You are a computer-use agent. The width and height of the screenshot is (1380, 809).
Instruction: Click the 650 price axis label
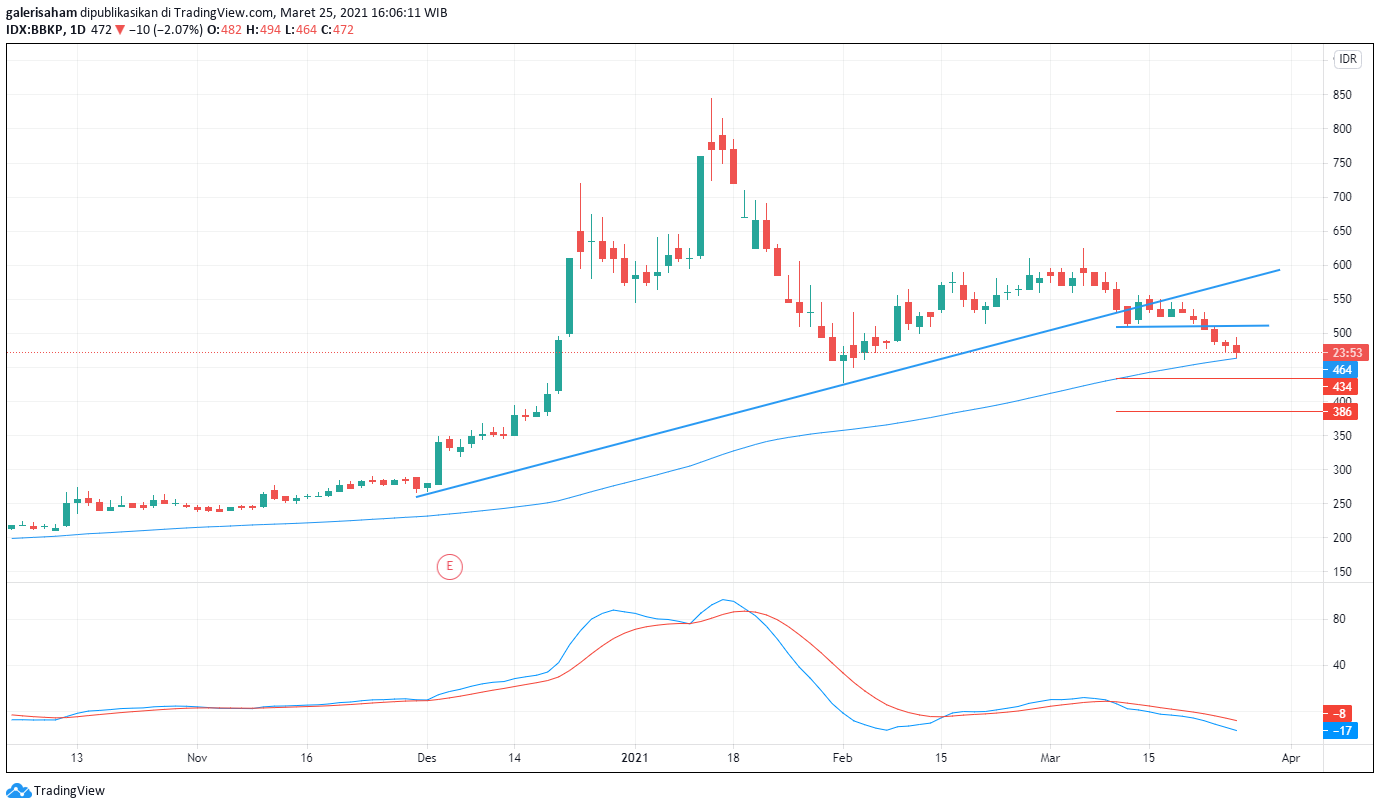1342,231
